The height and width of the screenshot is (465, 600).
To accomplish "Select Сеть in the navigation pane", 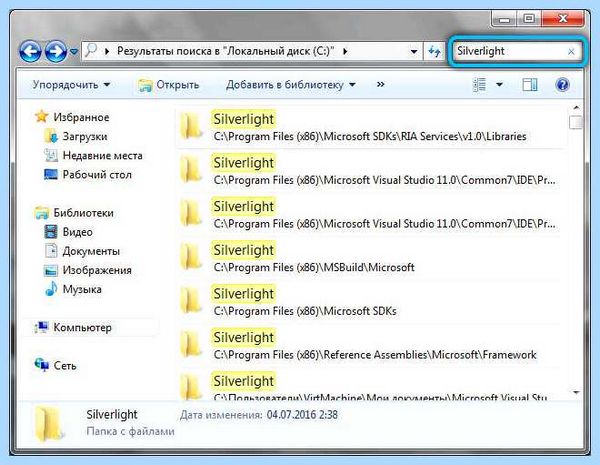I will 65,366.
